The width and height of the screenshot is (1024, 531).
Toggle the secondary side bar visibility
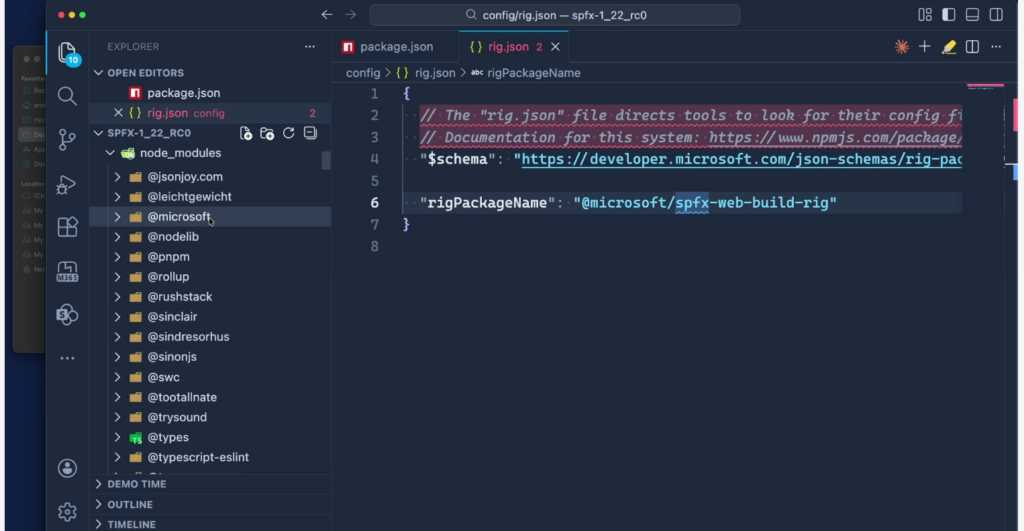click(995, 15)
